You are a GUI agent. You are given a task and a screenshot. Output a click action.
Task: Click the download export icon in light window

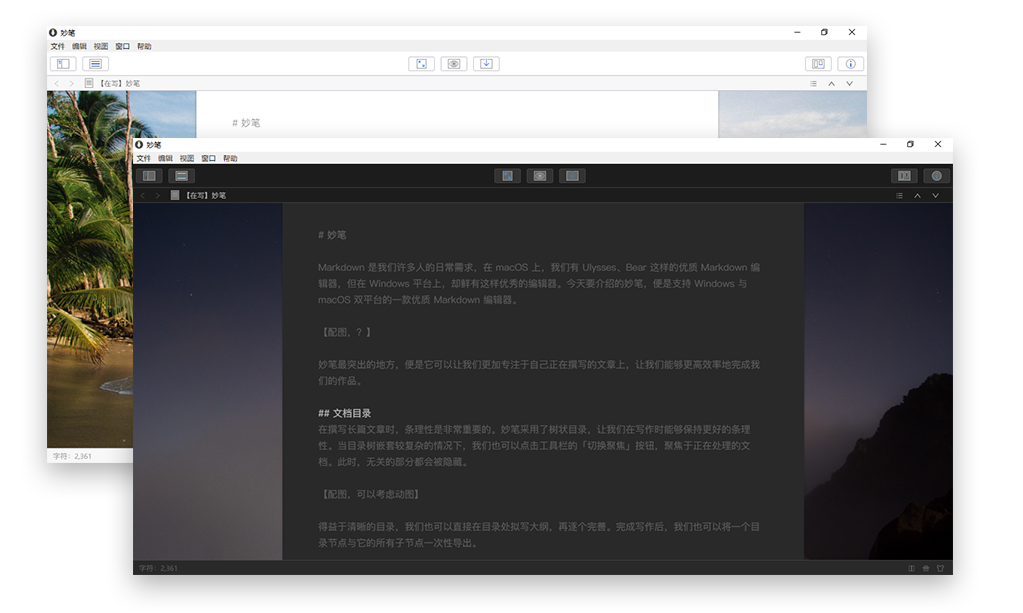[x=486, y=64]
